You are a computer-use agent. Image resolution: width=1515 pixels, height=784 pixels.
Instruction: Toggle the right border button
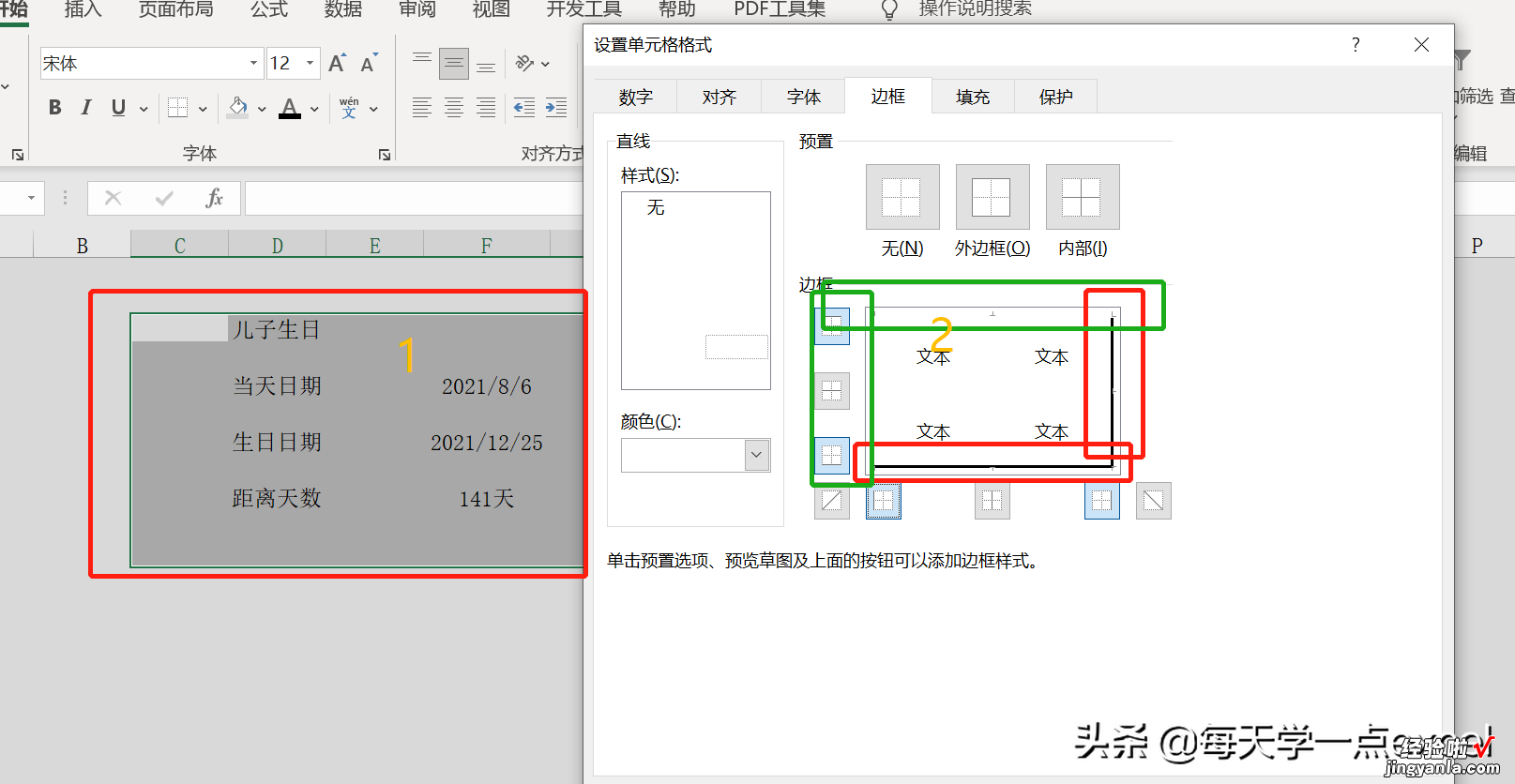click(1102, 501)
